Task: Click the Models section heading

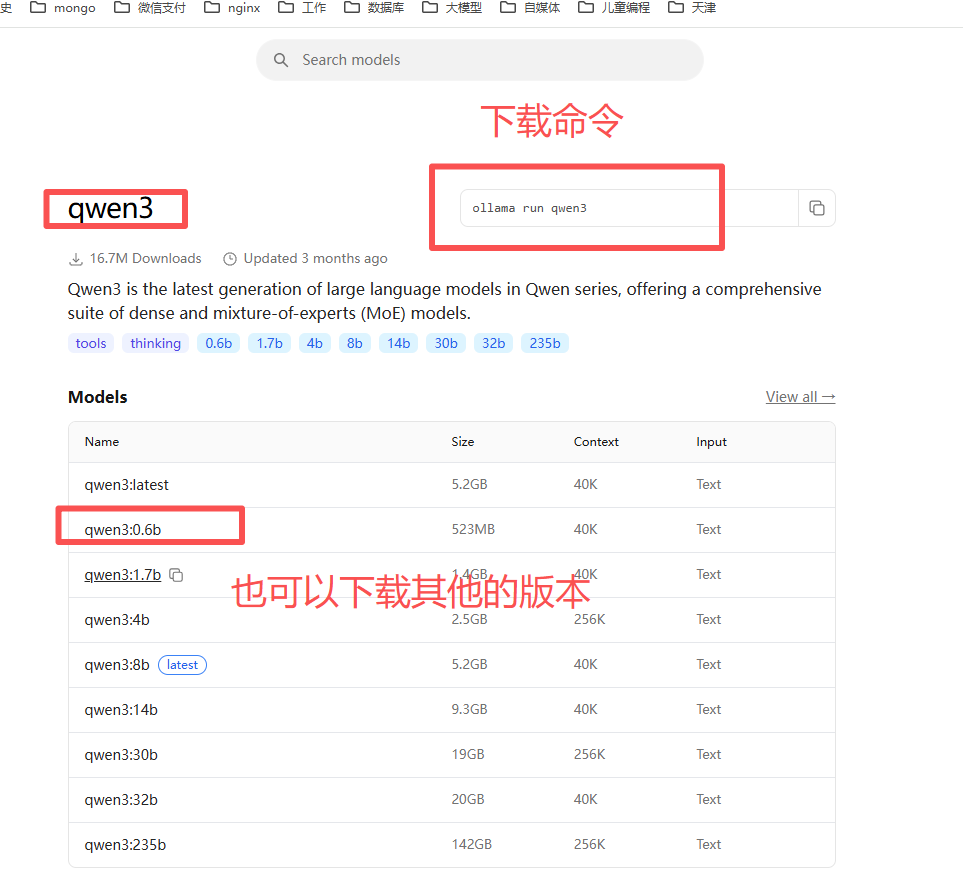Action: point(98,397)
